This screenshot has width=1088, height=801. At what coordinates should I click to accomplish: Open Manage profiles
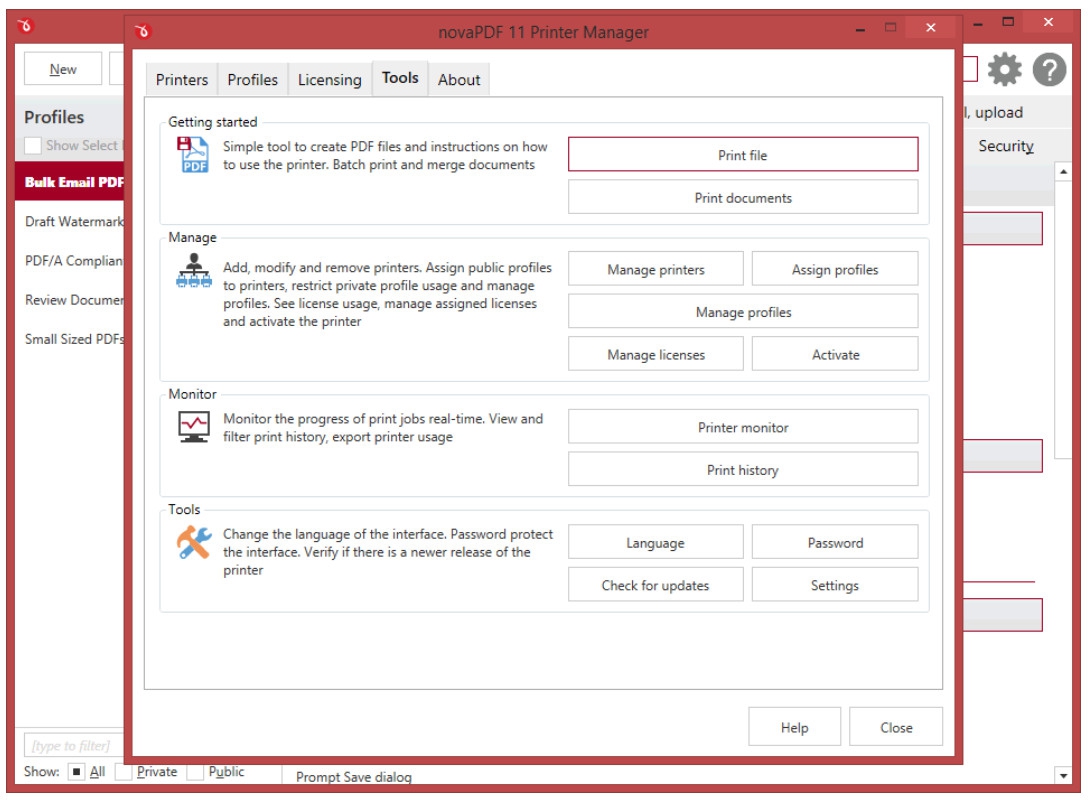point(742,312)
